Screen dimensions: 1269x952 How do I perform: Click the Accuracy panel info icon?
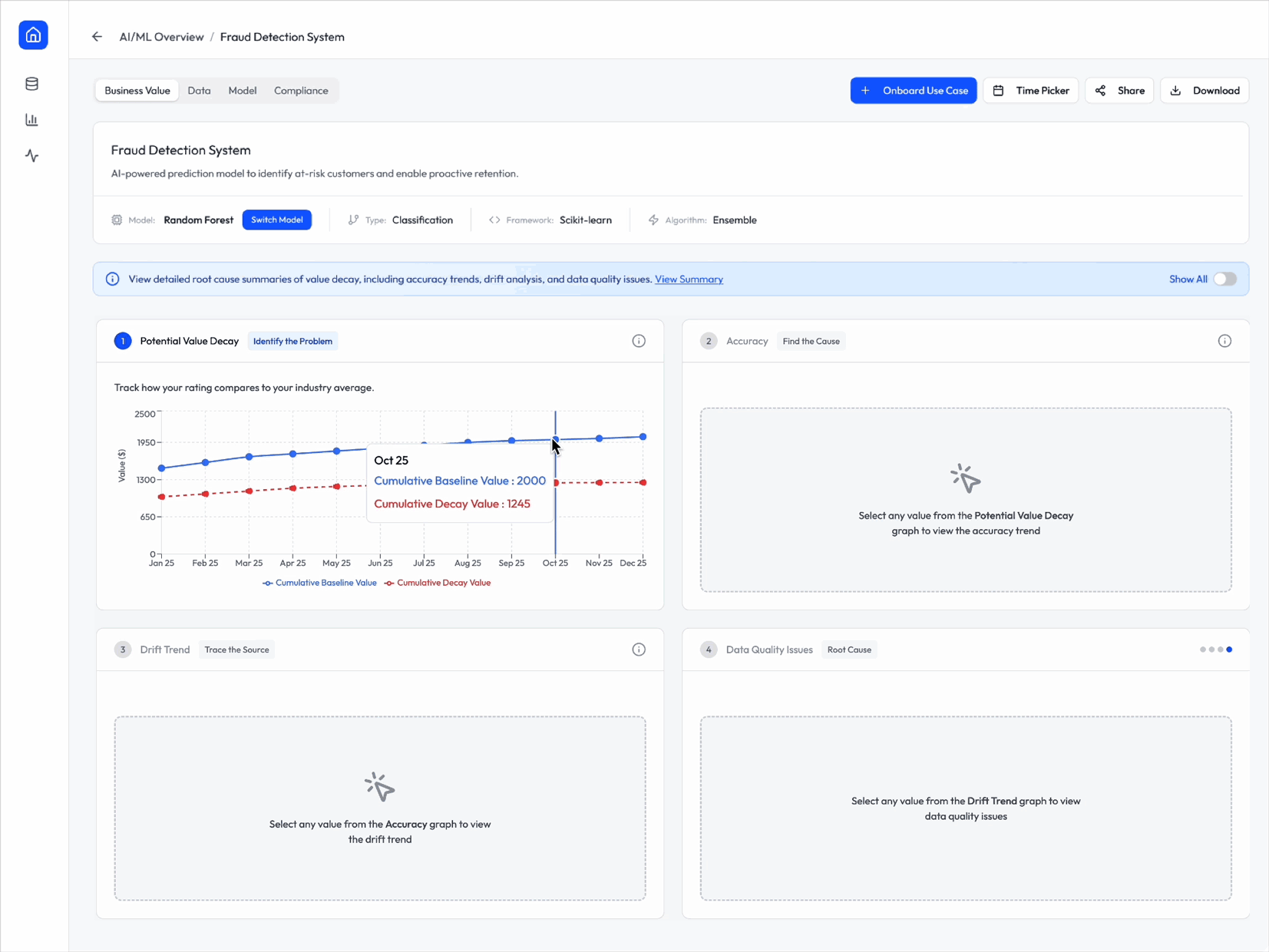(x=1224, y=341)
